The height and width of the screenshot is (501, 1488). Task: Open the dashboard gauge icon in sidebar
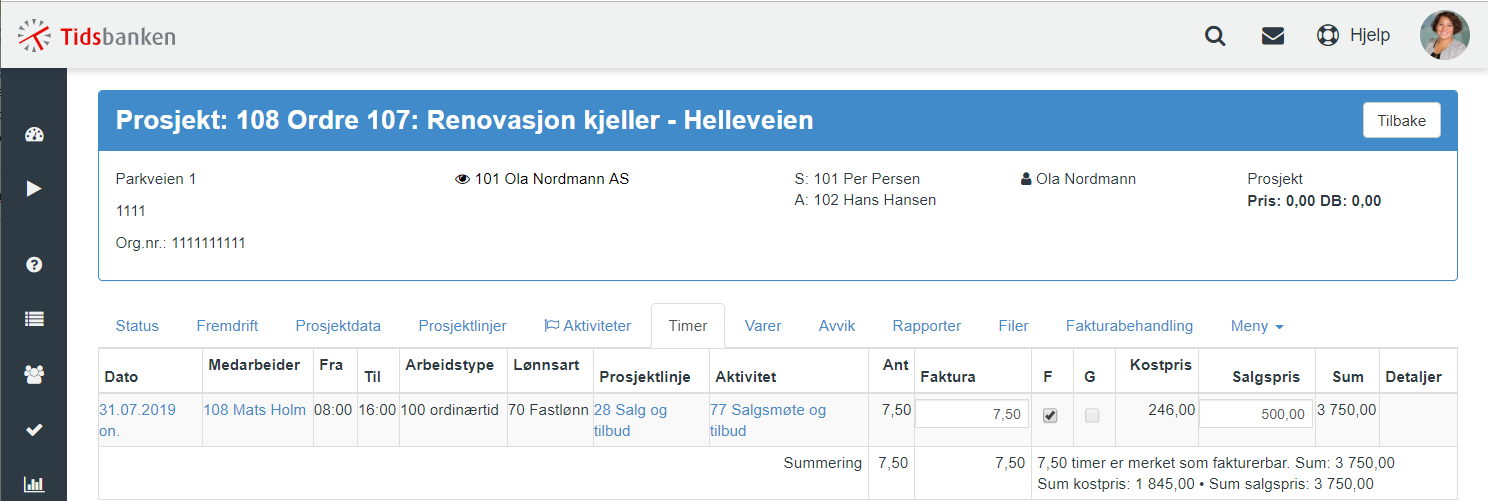(x=34, y=135)
